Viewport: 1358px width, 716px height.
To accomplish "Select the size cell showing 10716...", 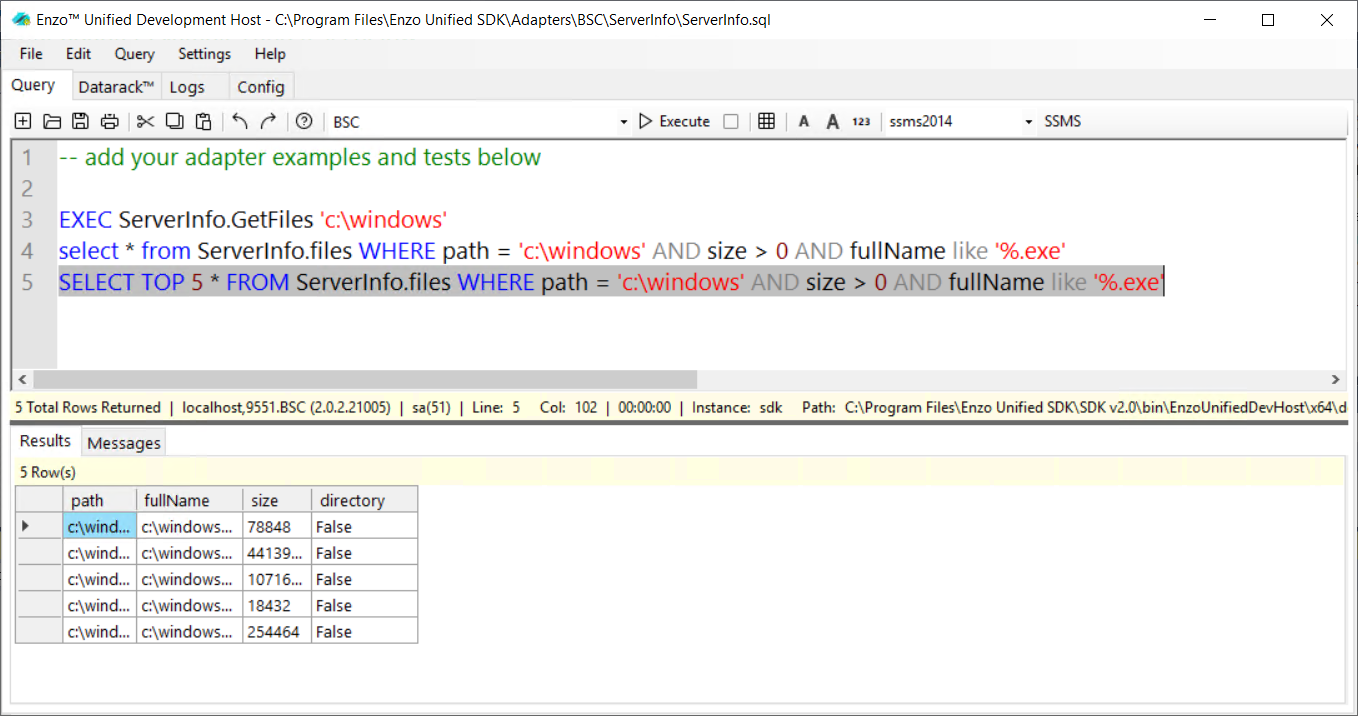I will (277, 579).
